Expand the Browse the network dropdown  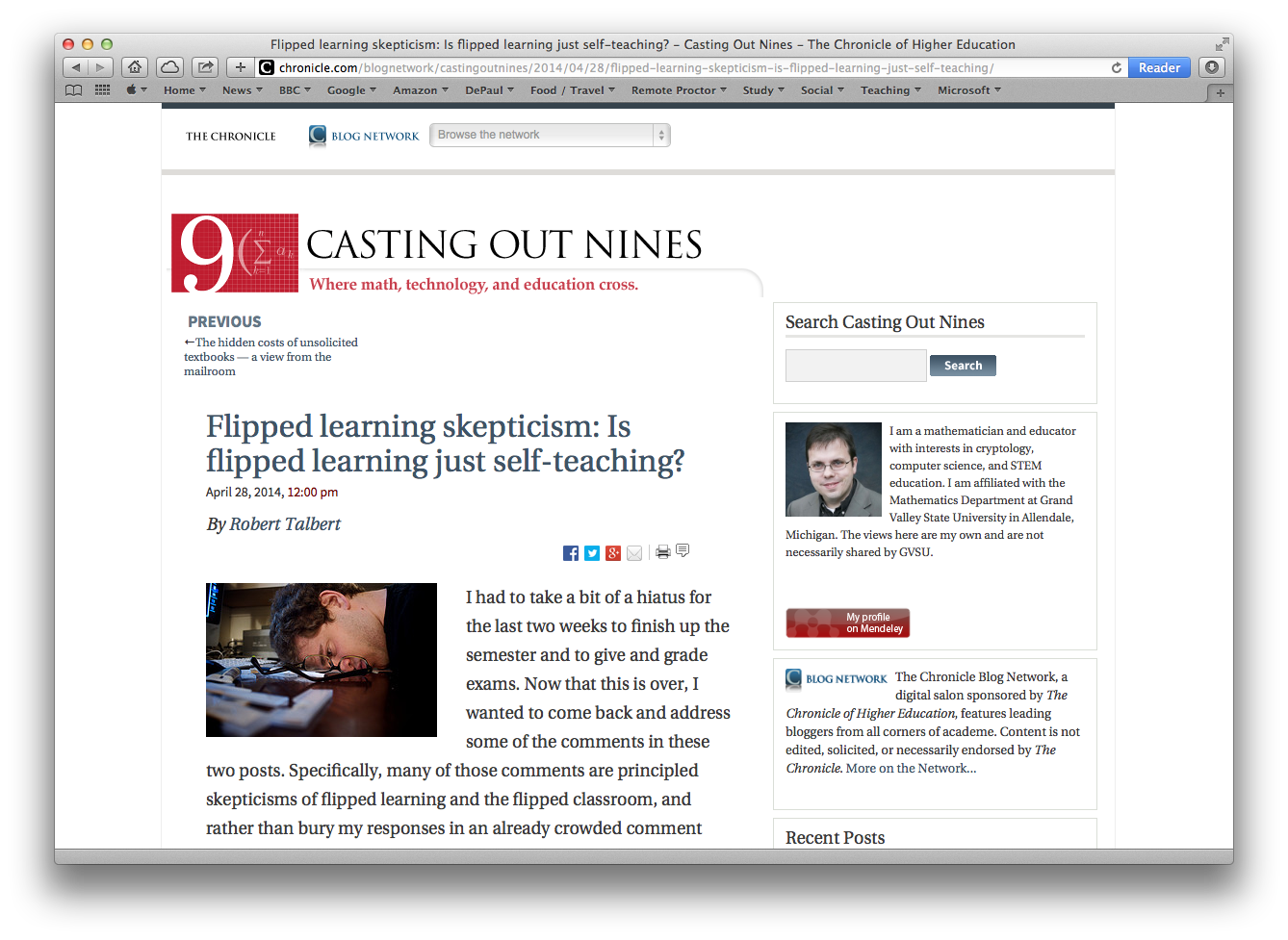tap(550, 136)
